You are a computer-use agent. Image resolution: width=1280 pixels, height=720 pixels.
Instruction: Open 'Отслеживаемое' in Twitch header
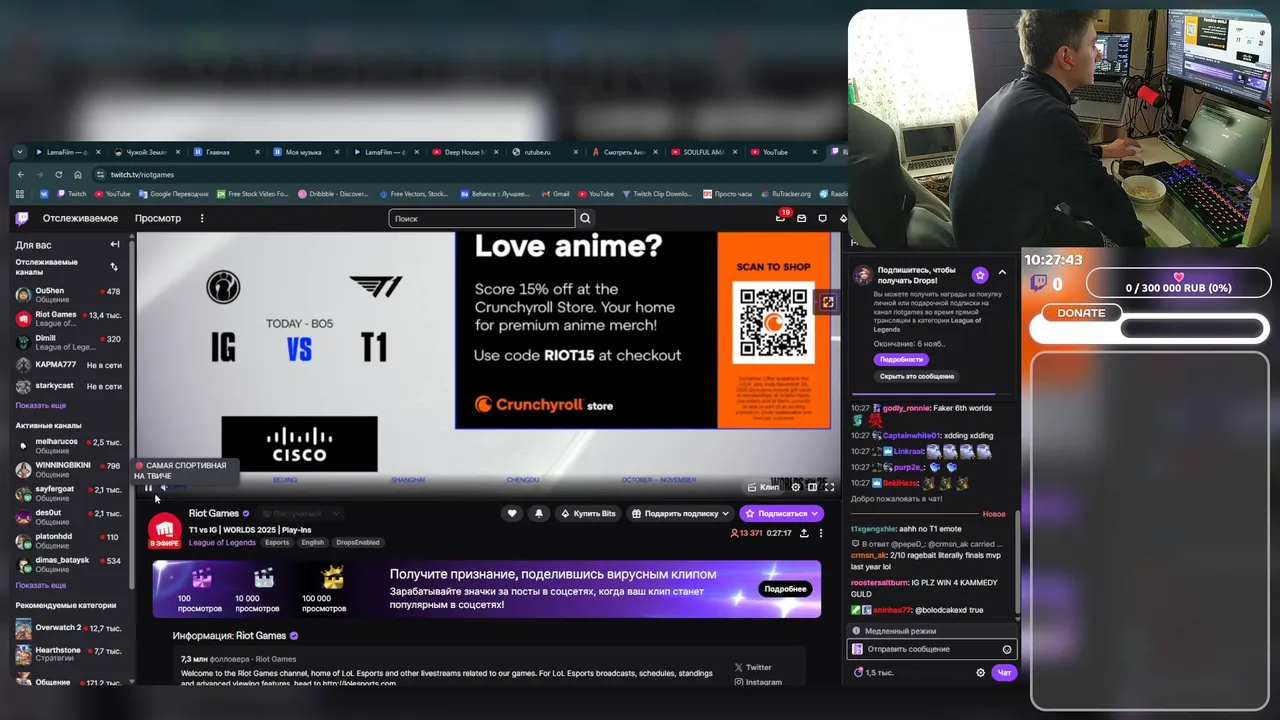(80, 218)
